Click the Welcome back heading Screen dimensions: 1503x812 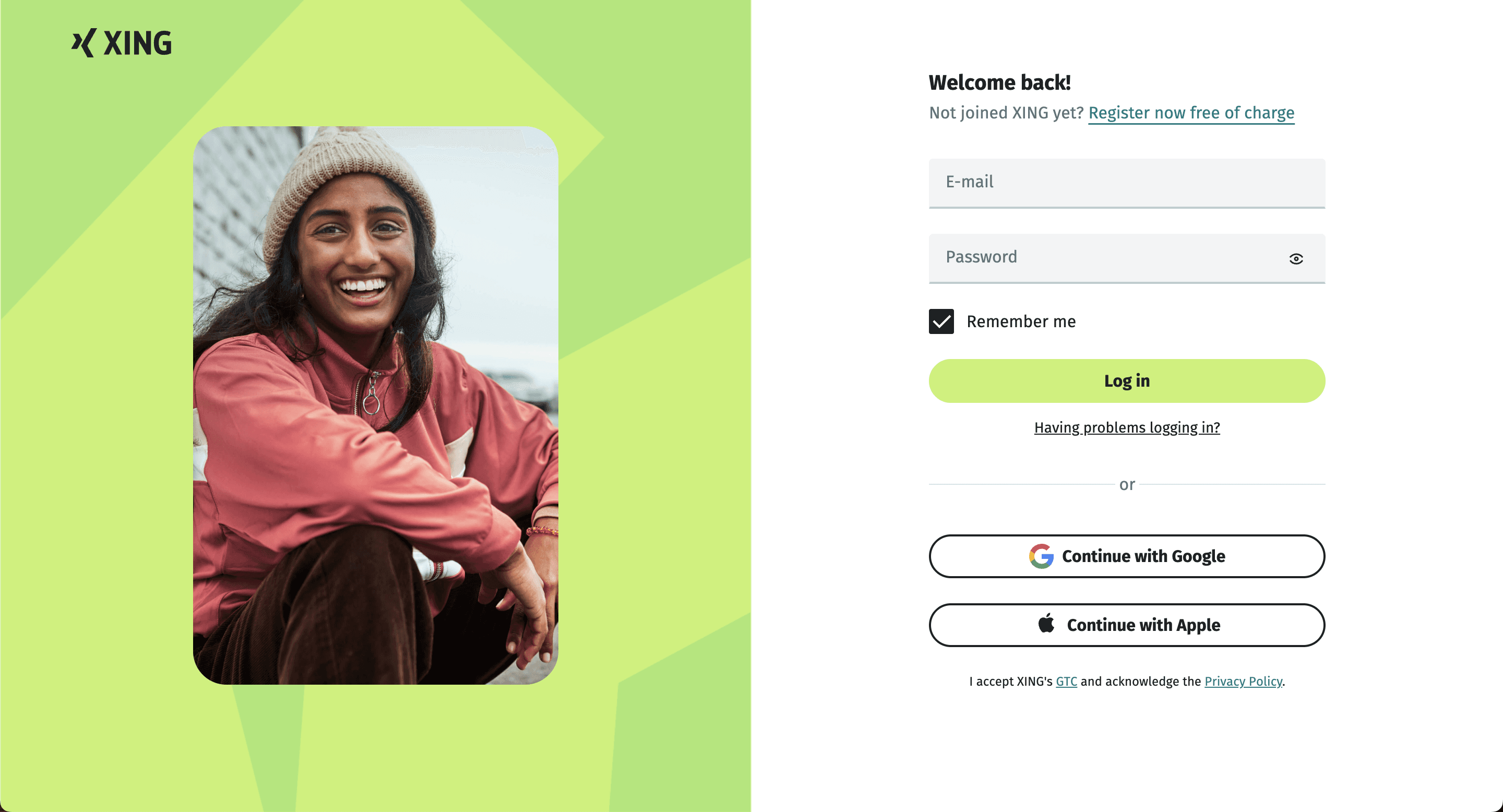[x=999, y=82]
